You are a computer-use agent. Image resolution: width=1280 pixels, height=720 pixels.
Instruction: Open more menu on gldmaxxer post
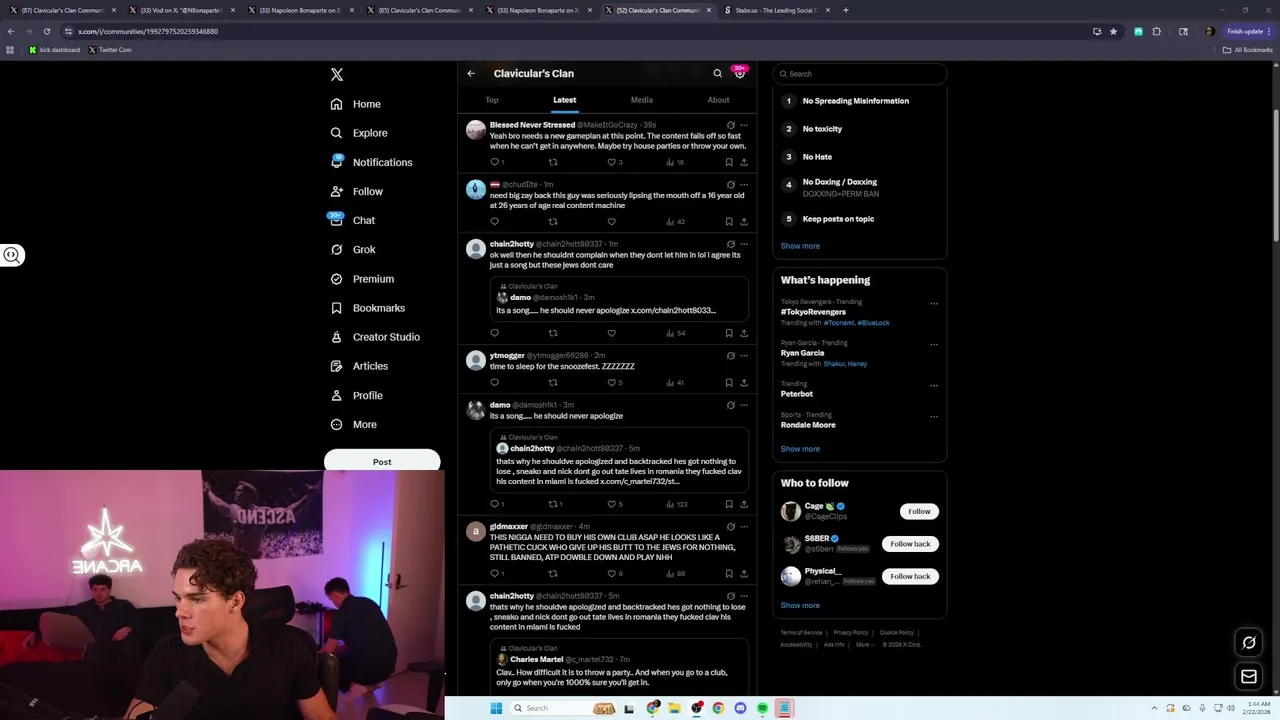743,526
